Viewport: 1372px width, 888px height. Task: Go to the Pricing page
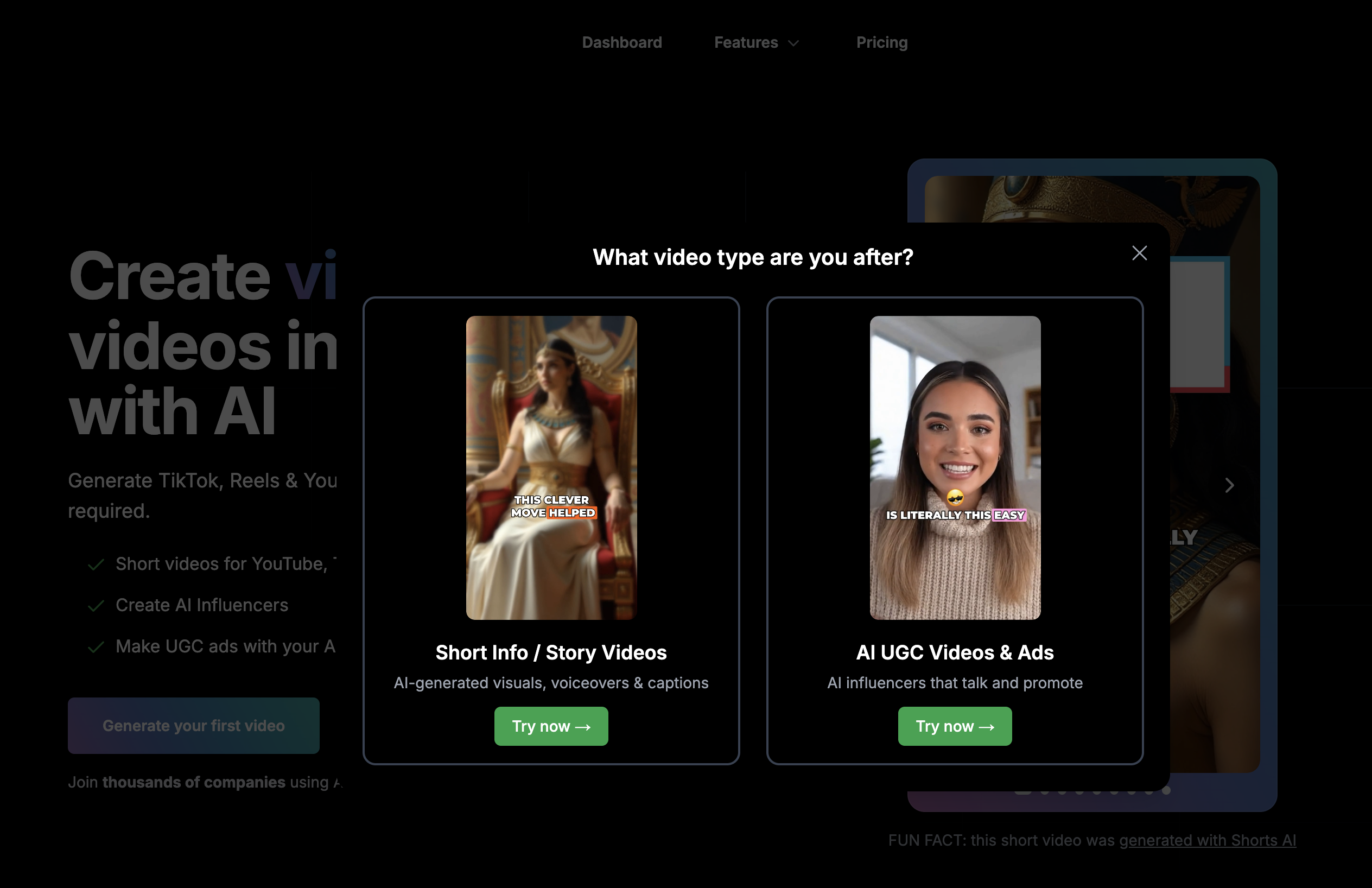(x=881, y=43)
